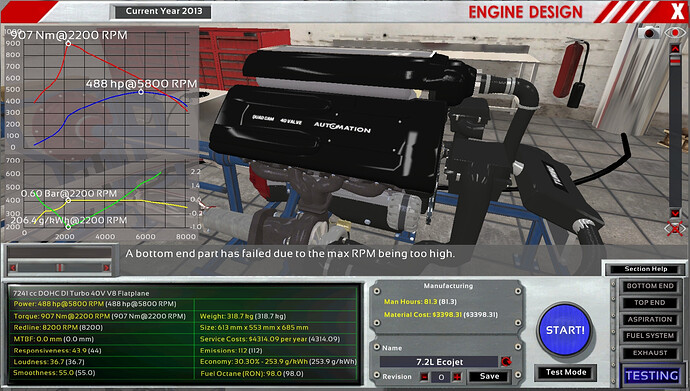Screen dimensions: 690x391
Task: Click left arrow of horizontal slider
Action: point(13,267)
